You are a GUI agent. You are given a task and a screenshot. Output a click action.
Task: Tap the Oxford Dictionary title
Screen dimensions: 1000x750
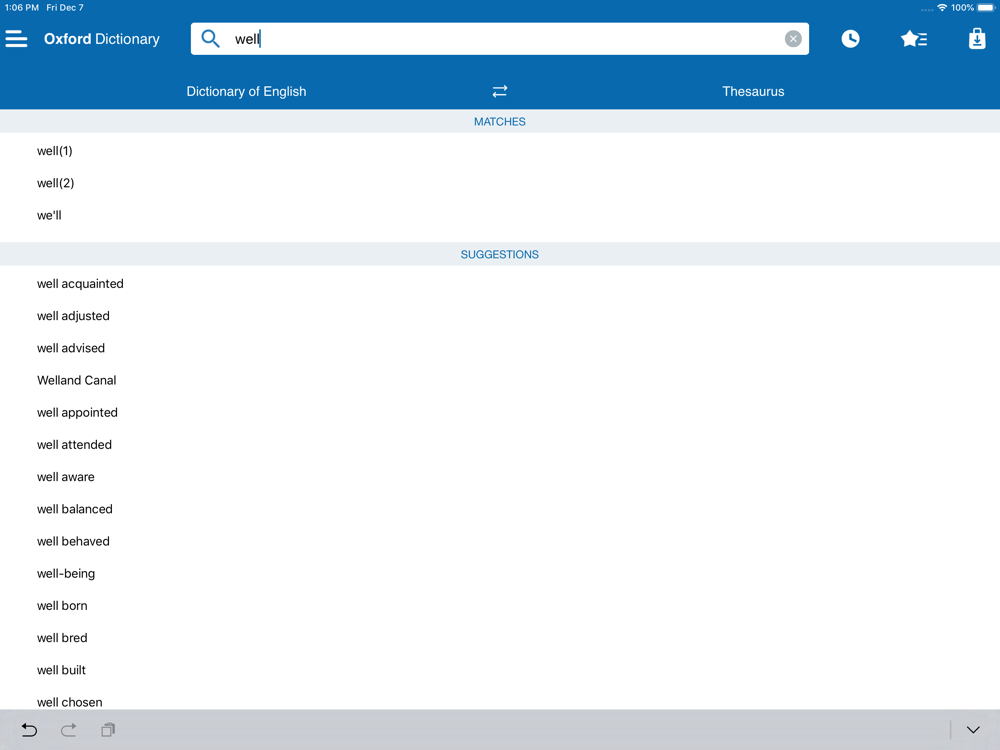pyautogui.click(x=102, y=39)
